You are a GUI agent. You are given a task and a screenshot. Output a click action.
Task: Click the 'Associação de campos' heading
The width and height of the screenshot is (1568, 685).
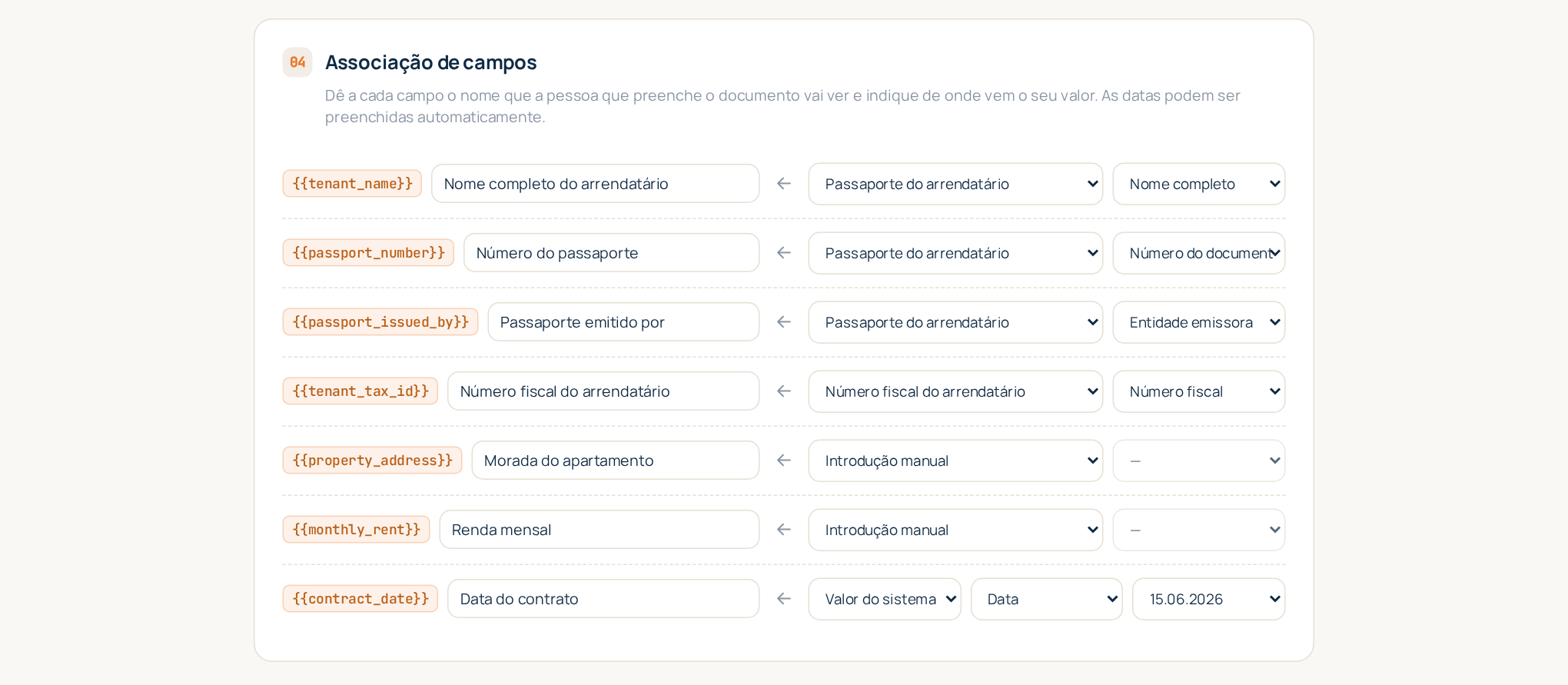pyautogui.click(x=430, y=62)
